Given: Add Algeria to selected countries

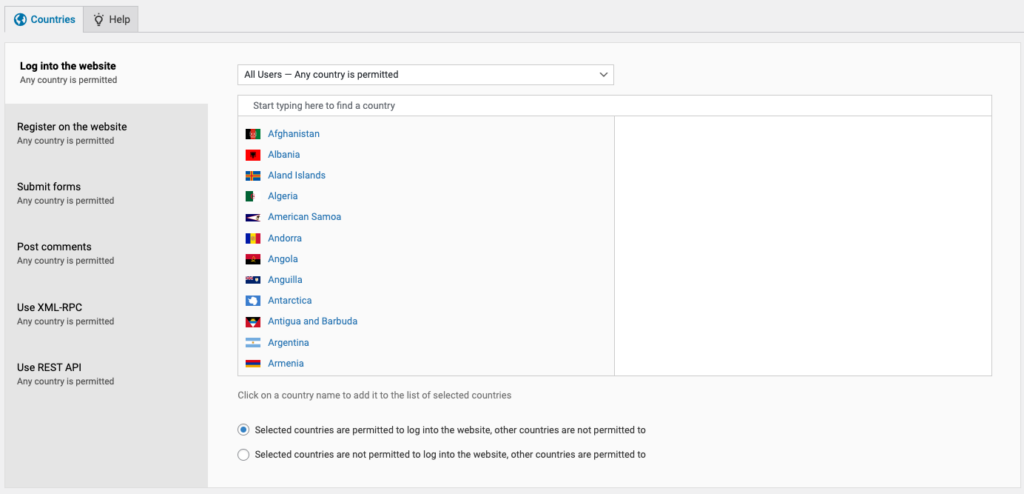Looking at the screenshot, I should tap(283, 196).
